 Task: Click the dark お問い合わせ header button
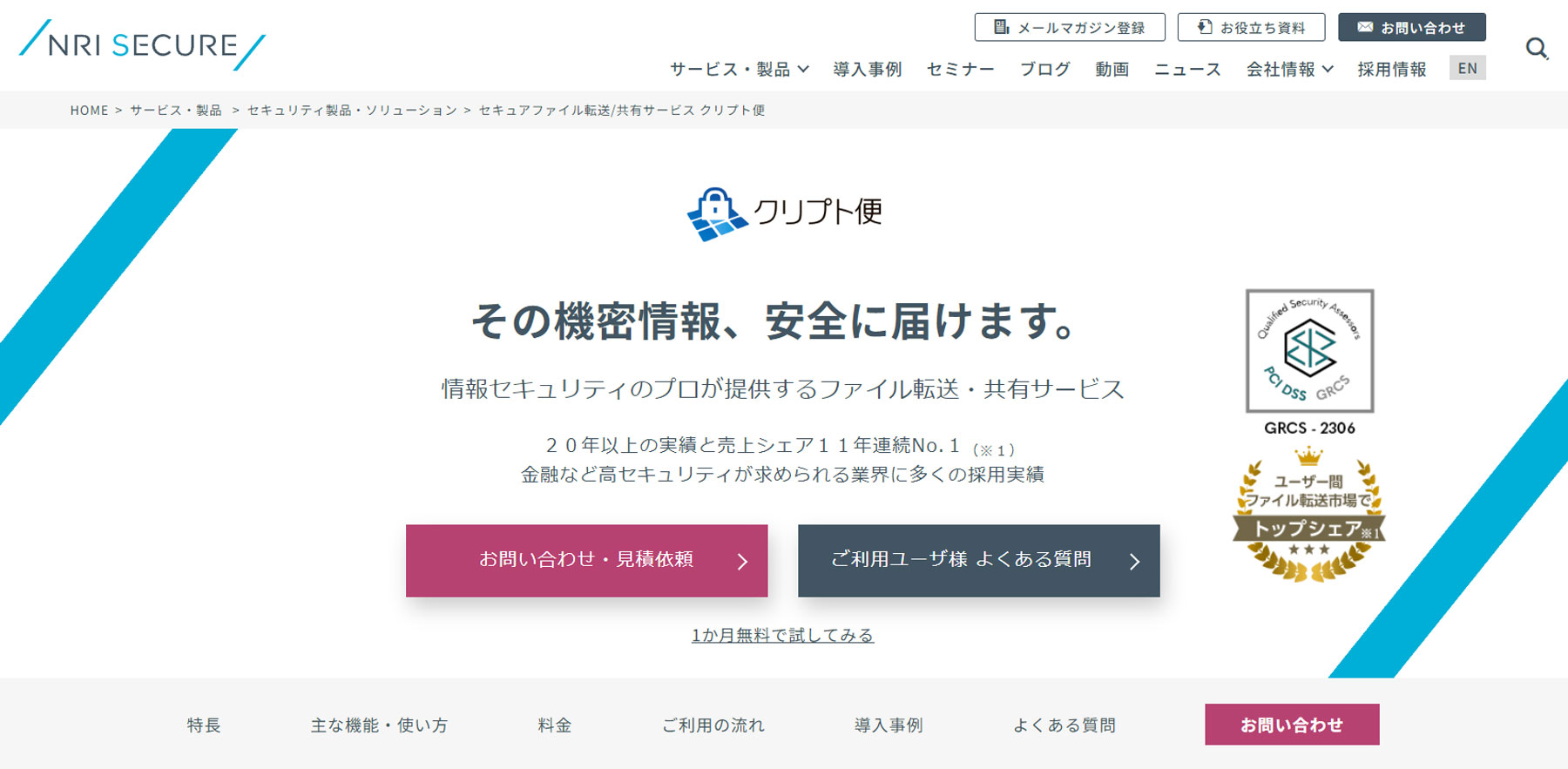coord(1411,27)
